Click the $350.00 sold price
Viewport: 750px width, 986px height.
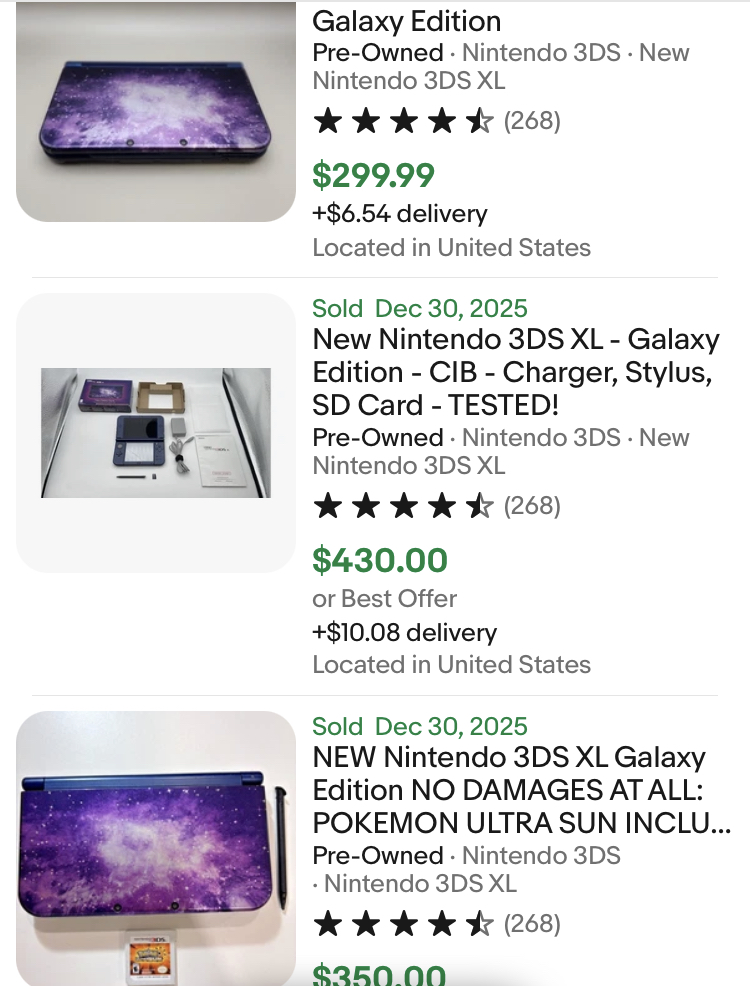pyautogui.click(x=380, y=974)
